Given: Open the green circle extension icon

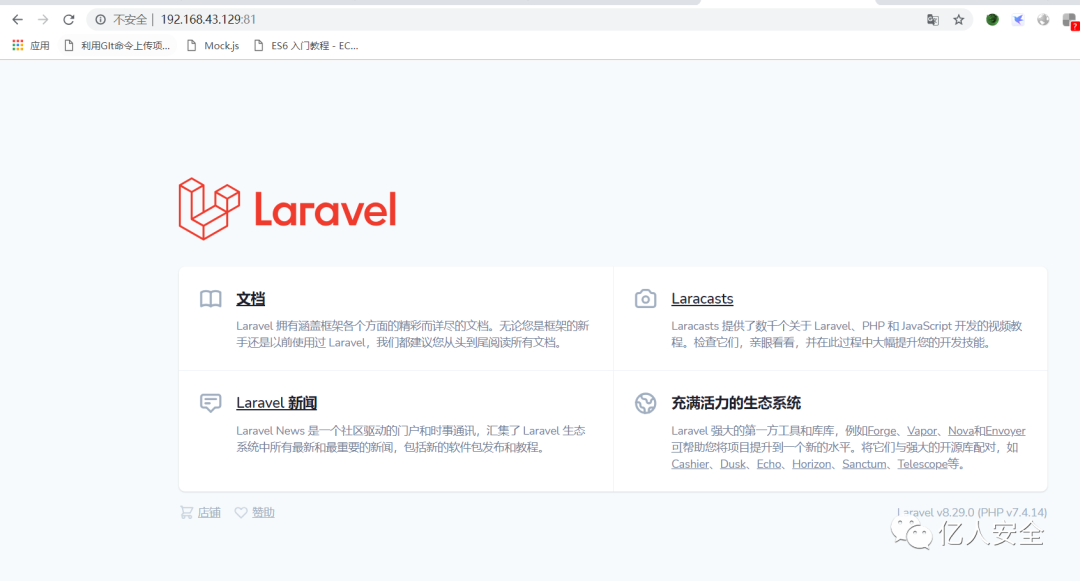Looking at the screenshot, I should coord(992,20).
